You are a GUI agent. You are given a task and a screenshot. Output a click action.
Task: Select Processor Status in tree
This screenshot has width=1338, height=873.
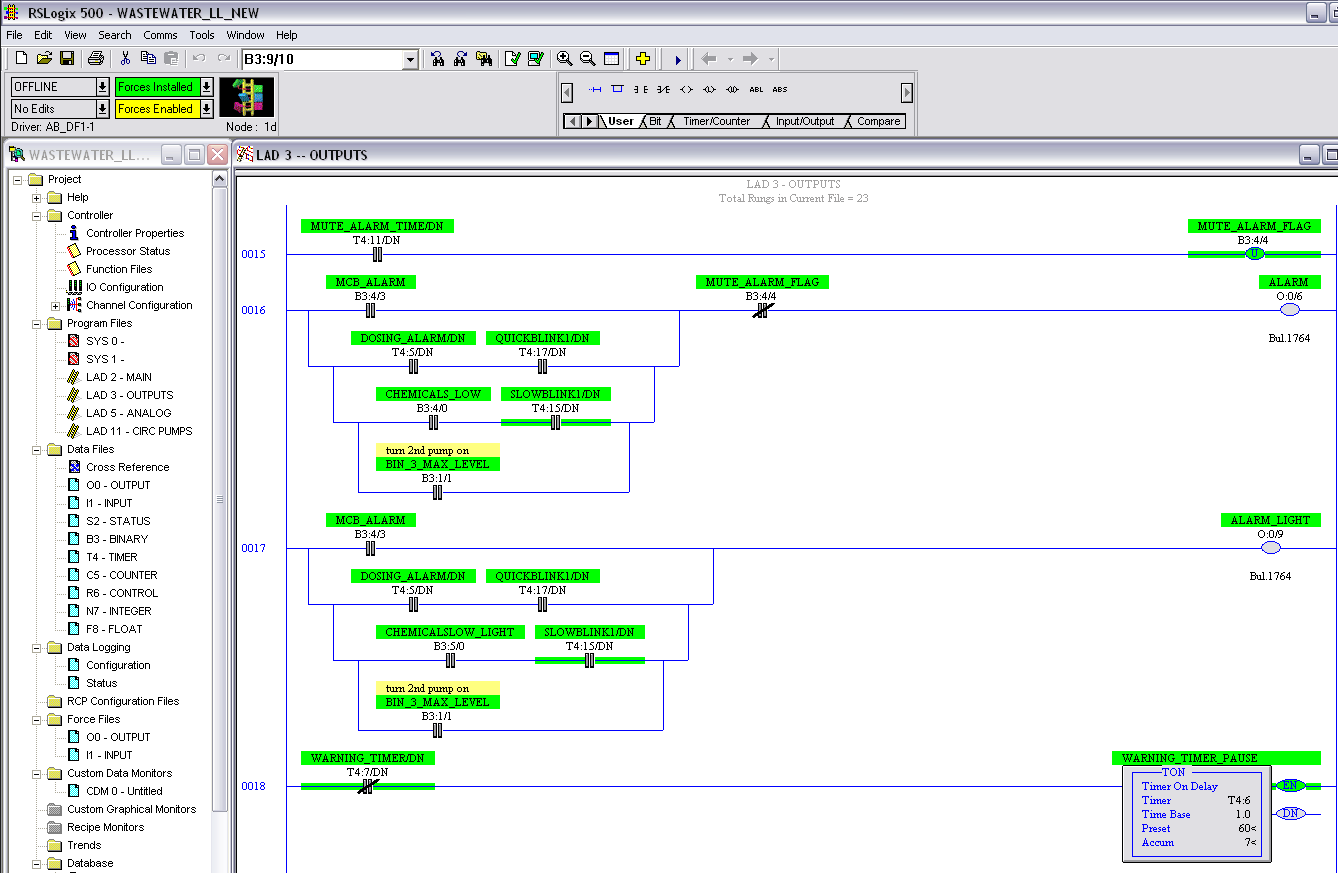tap(127, 252)
